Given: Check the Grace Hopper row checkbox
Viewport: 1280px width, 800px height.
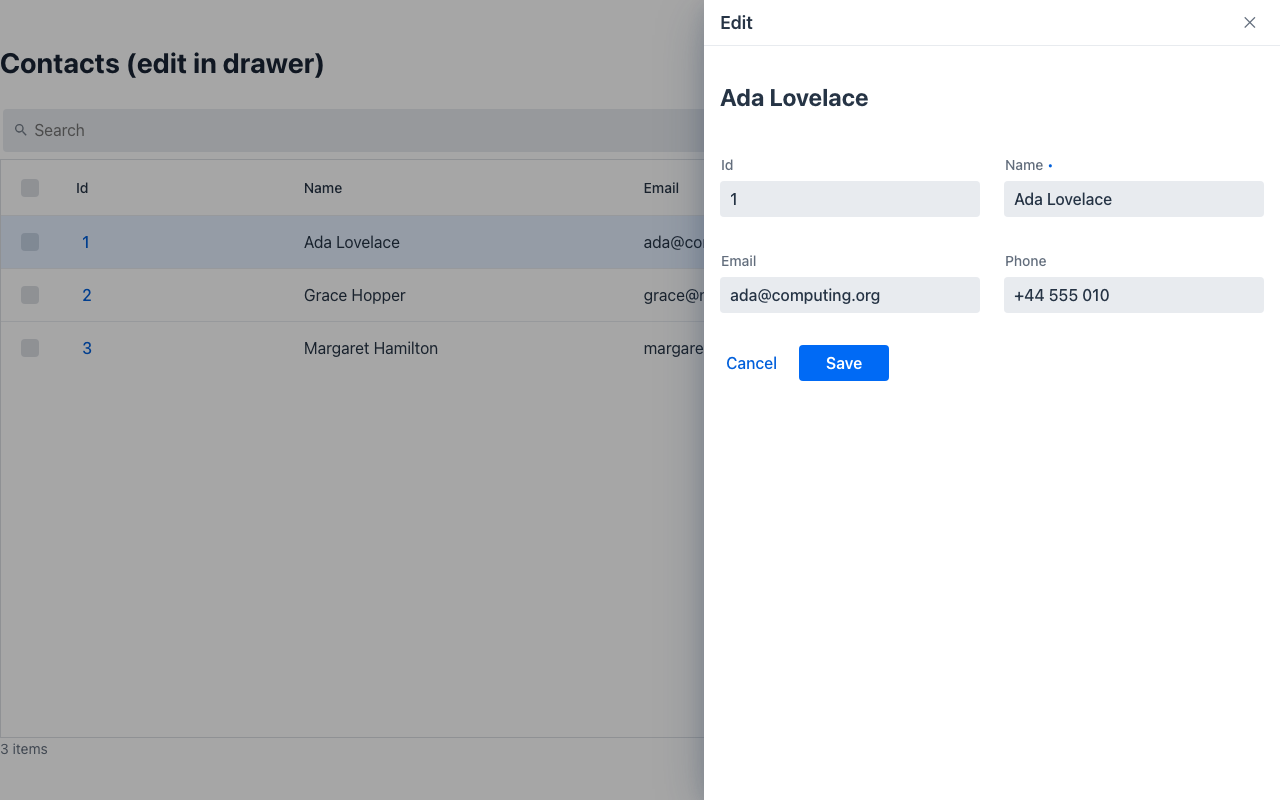Looking at the screenshot, I should tap(30, 295).
